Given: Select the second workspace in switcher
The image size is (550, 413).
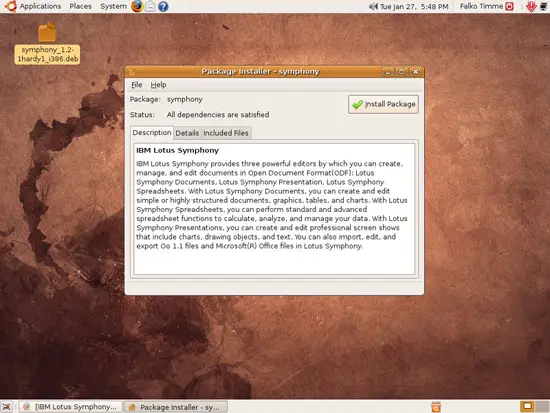Looking at the screenshot, I should point(542,406).
